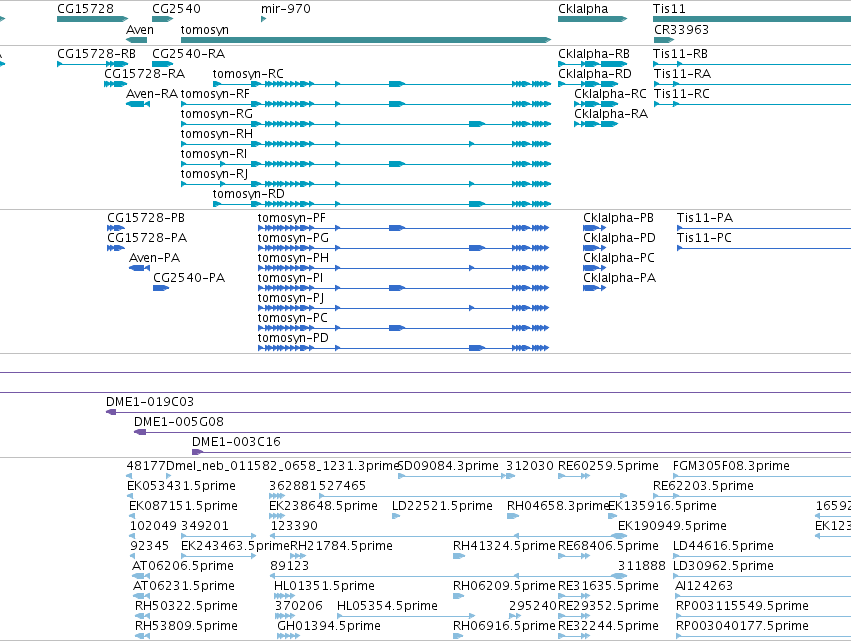Select the CG15728-RB transcript label

[x=96, y=54]
